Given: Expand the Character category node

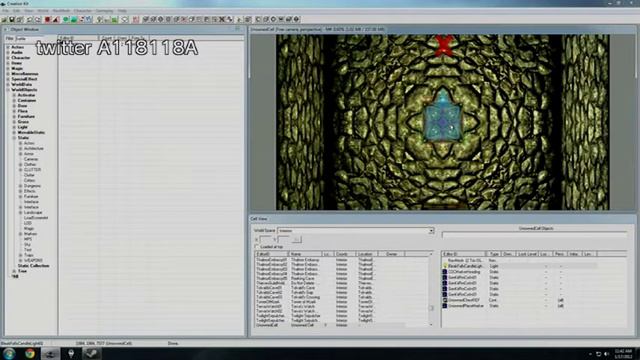Looking at the screenshot, I should point(8,58).
